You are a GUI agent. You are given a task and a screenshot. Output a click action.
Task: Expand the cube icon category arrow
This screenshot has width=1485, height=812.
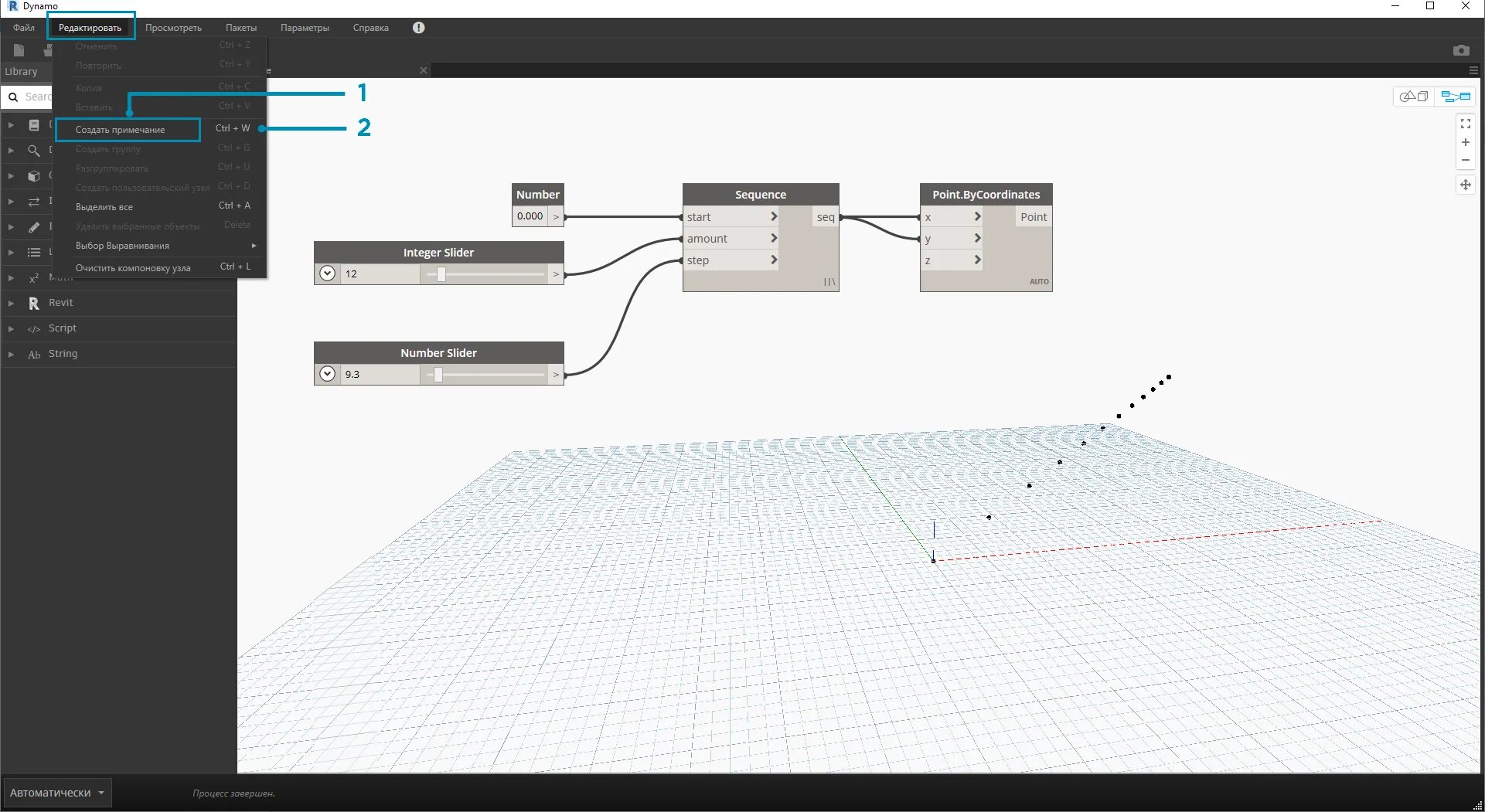click(11, 176)
